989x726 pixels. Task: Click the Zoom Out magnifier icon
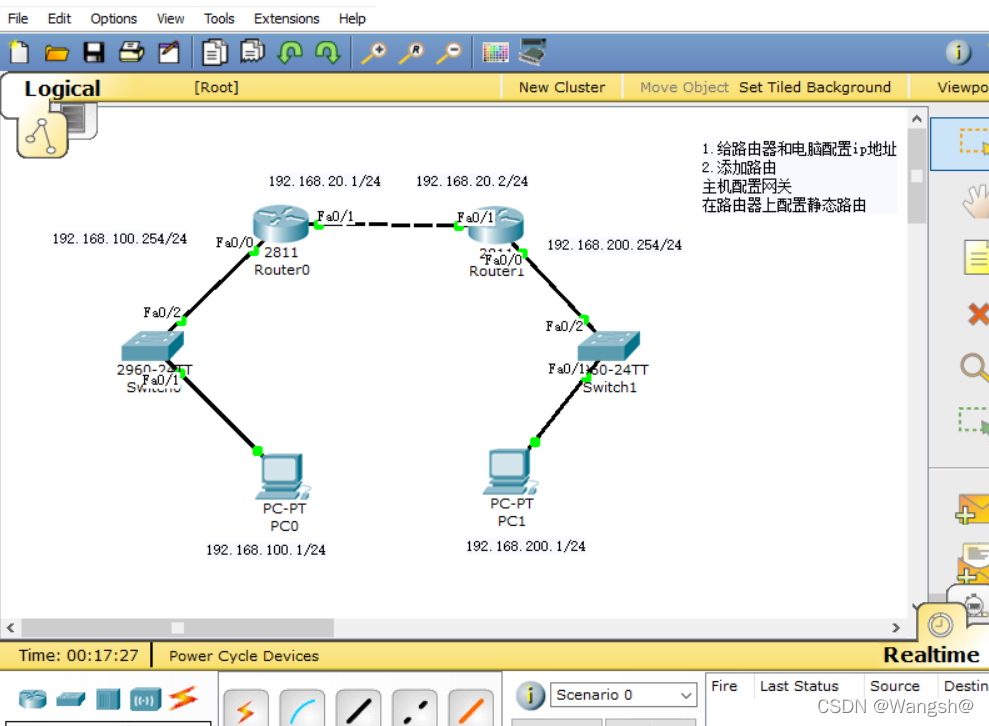tap(449, 52)
